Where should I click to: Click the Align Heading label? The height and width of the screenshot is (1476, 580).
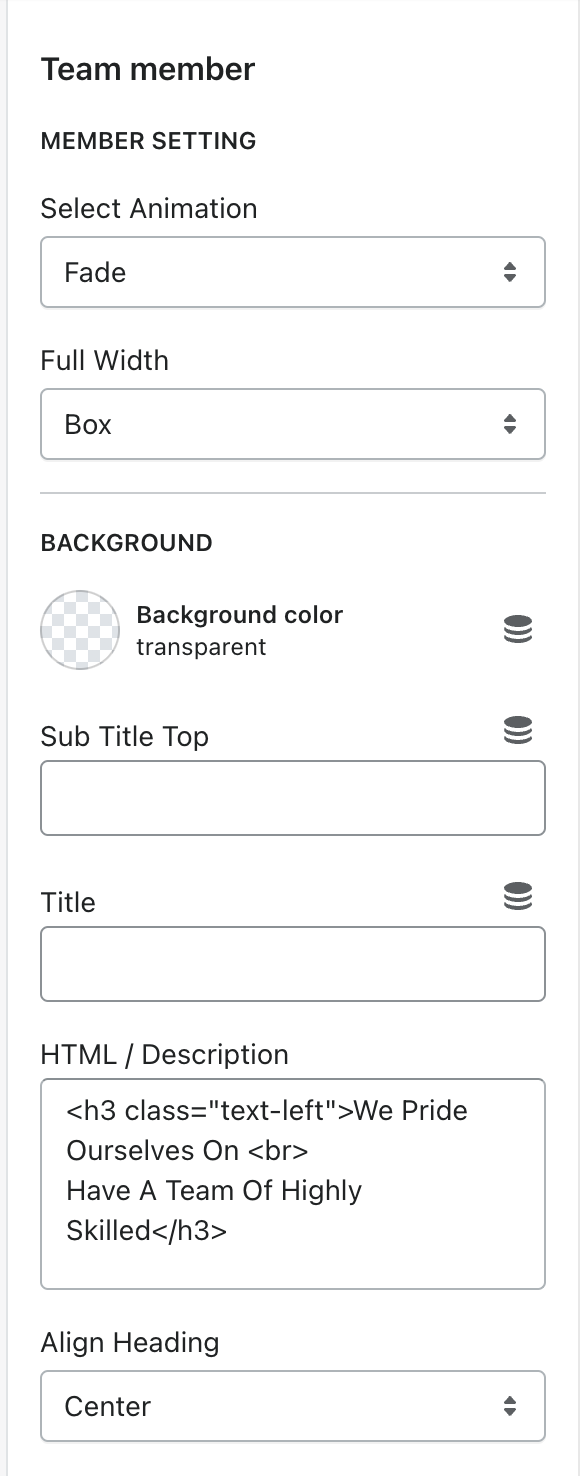tap(130, 1342)
